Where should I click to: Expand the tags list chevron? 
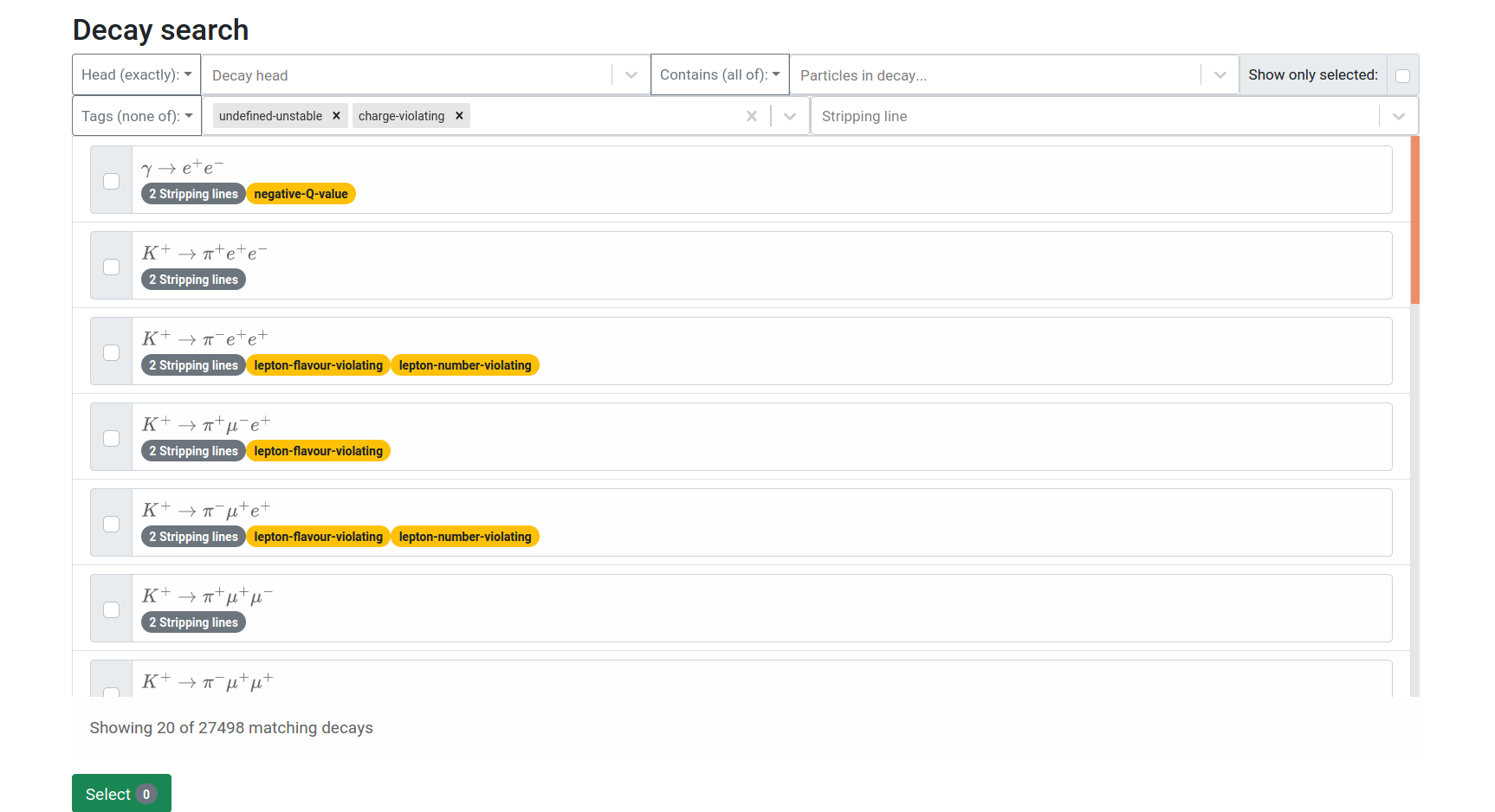pos(789,116)
